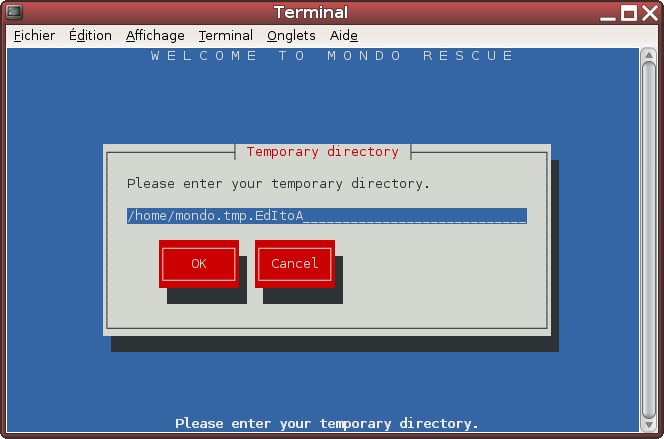Screen dimensions: 664x439
Task: Click the vertical scrollbar thumb
Action: [x=648, y=240]
